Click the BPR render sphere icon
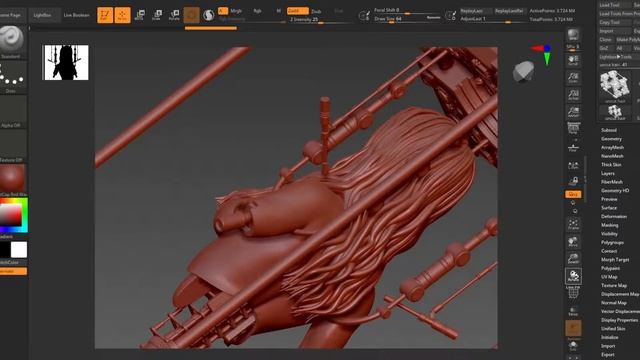 coord(573,35)
